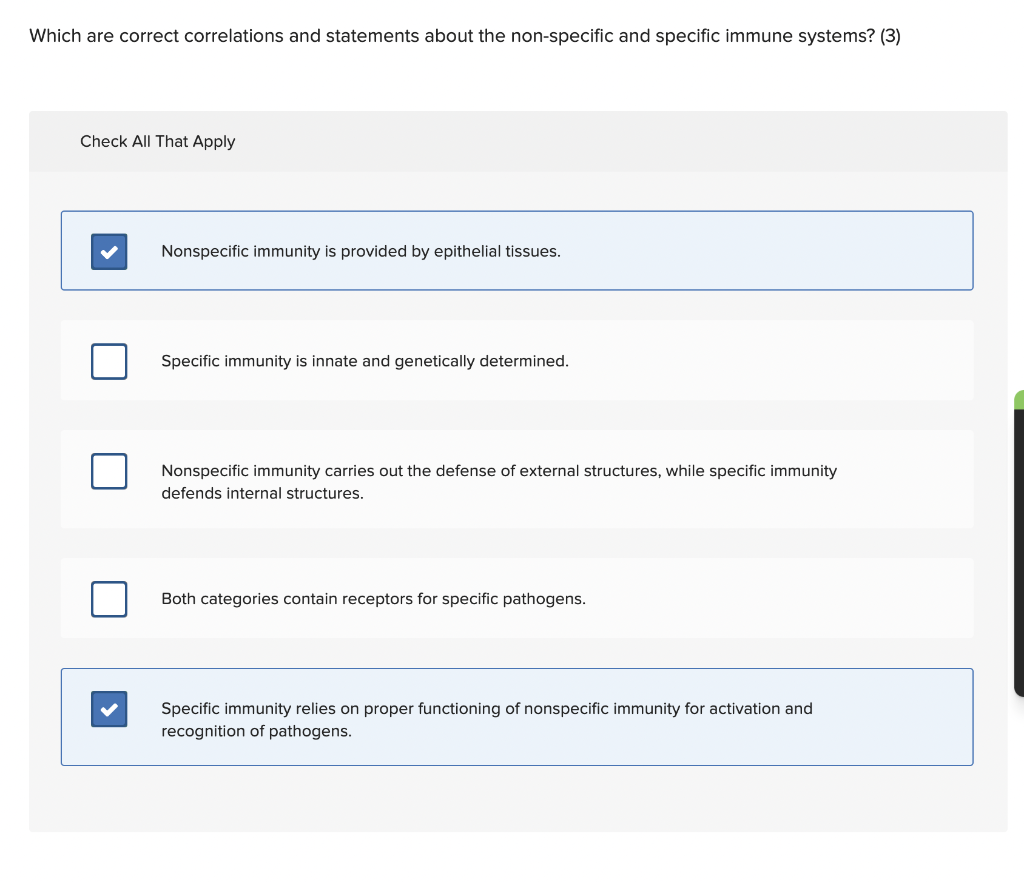Click the 'Nonspecific immunity is provided by epithelial tissues' text
The height and width of the screenshot is (882, 1024).
coord(361,252)
